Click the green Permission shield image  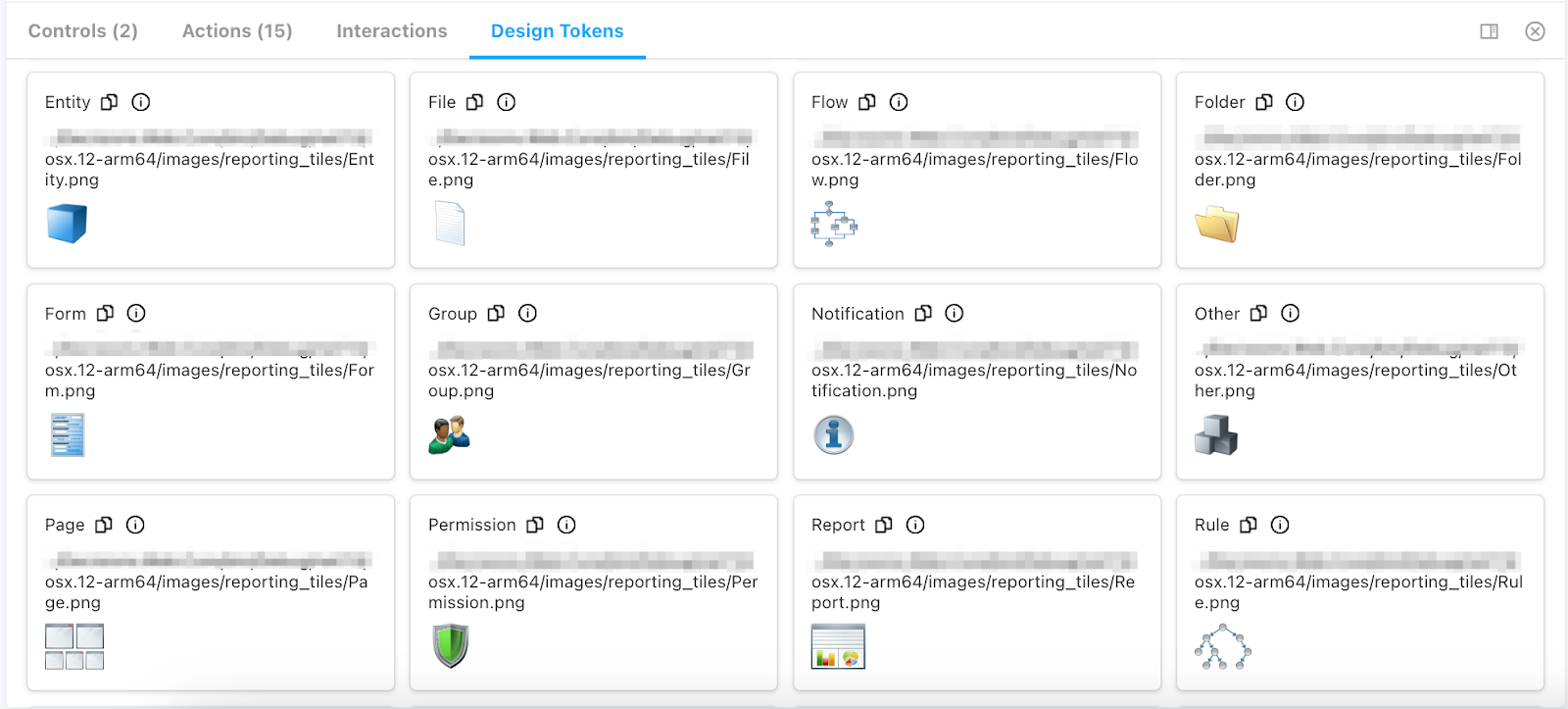pos(451,646)
